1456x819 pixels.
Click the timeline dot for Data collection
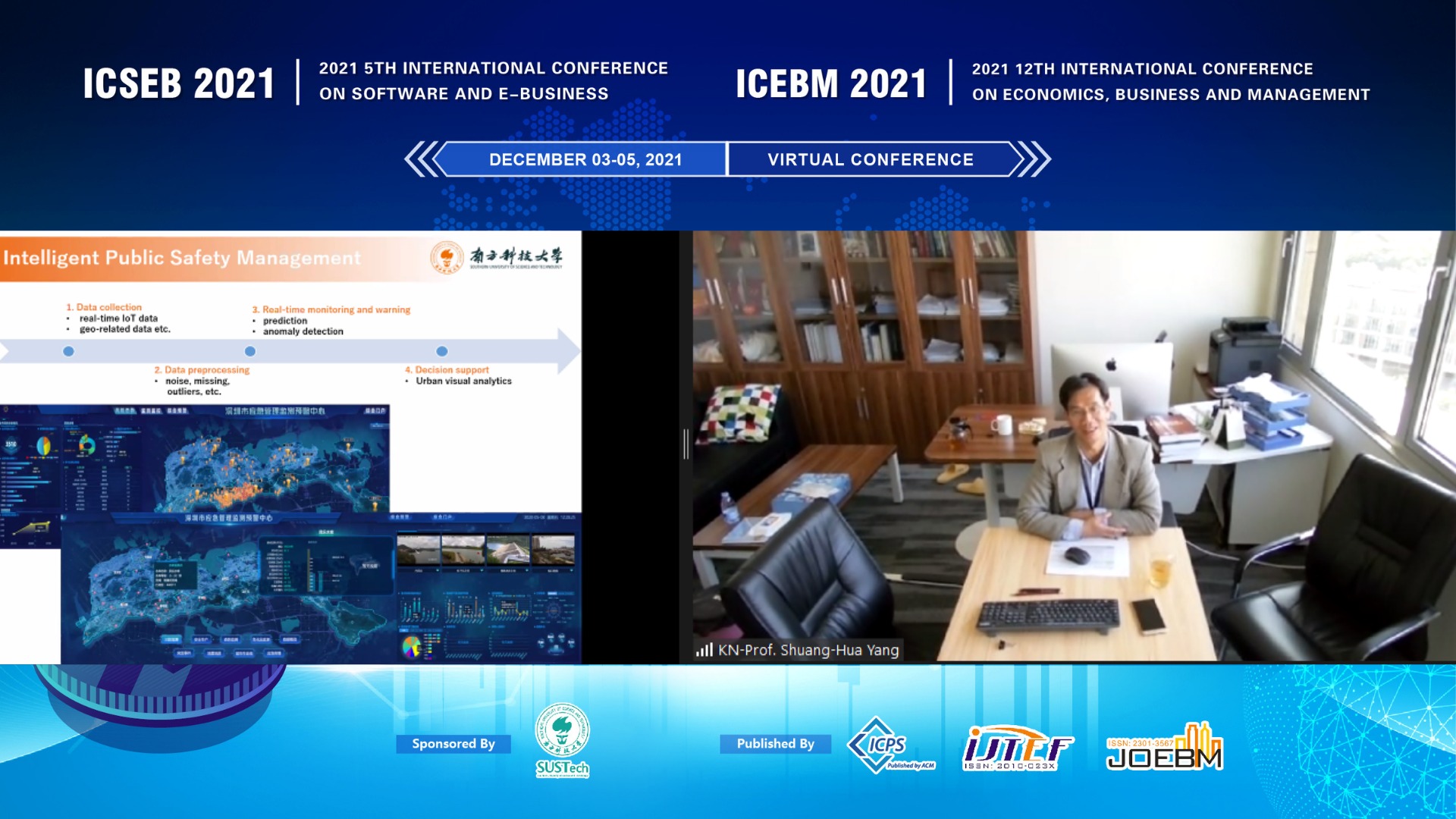pos(68,351)
